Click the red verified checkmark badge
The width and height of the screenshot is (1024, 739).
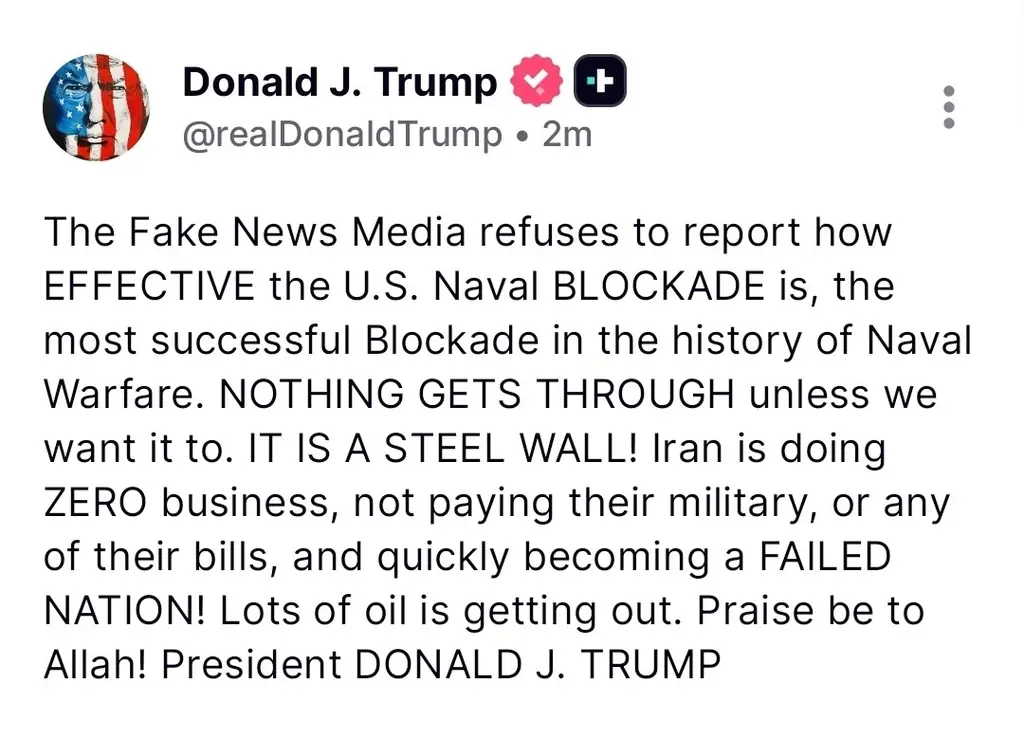(536, 80)
